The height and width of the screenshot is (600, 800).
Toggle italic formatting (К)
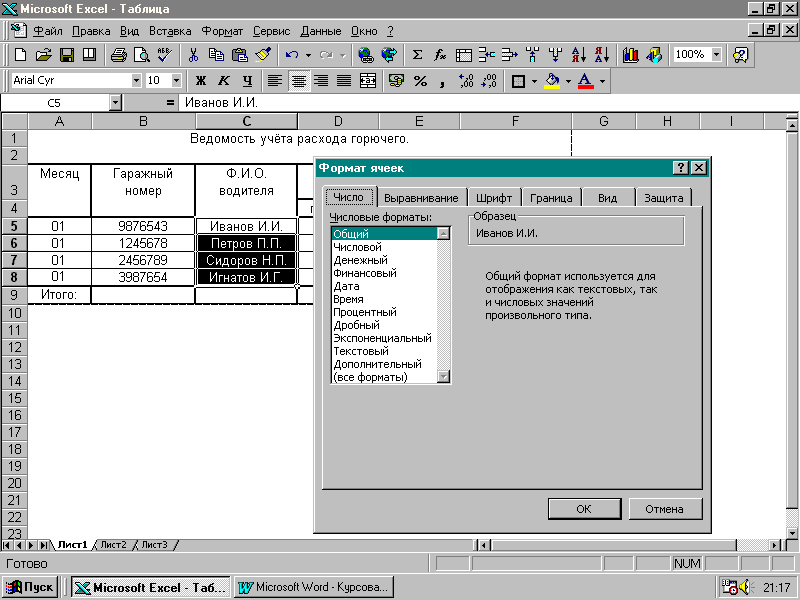tap(223, 80)
